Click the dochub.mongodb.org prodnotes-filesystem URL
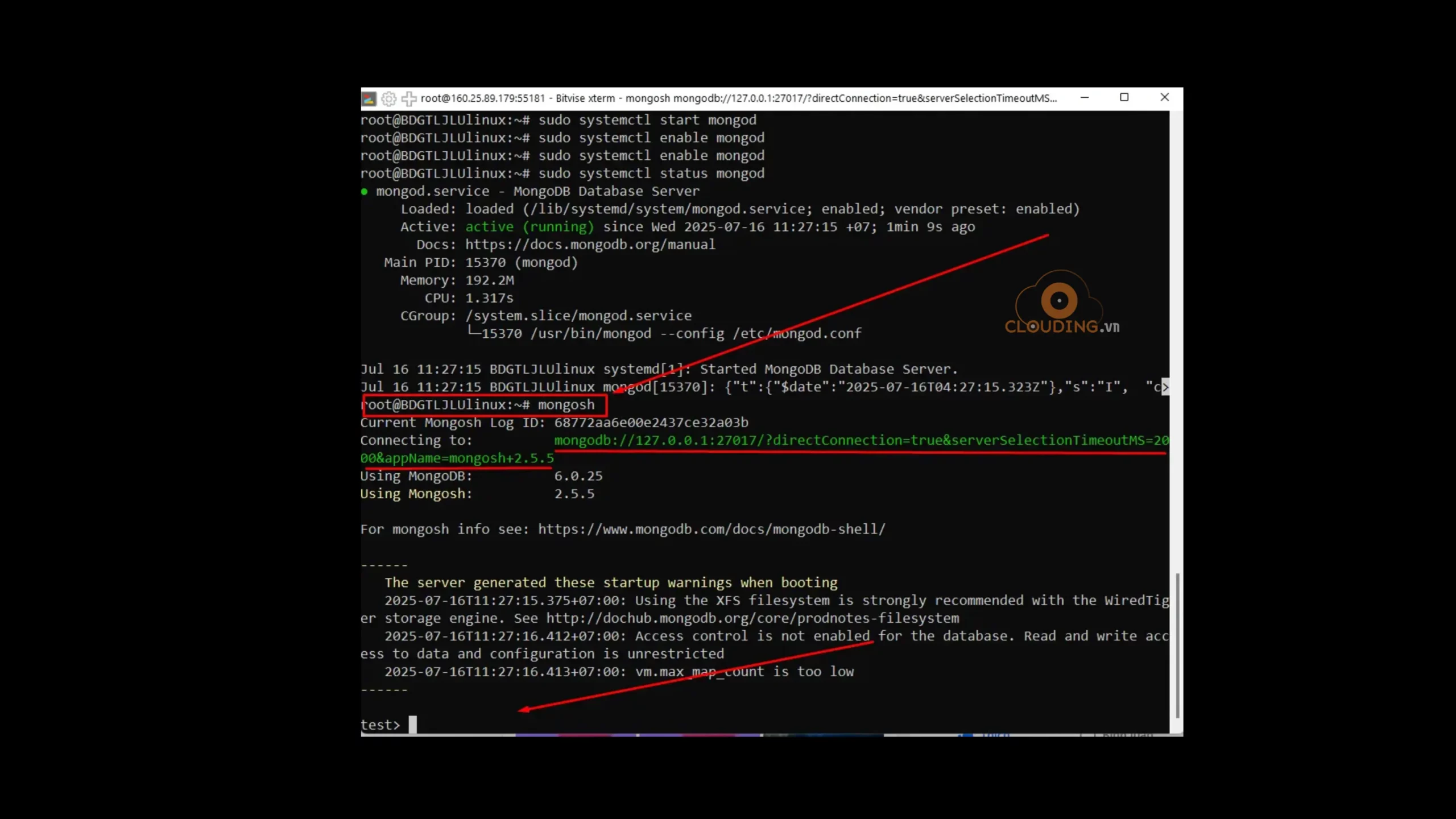The width and height of the screenshot is (1456, 819). pyautogui.click(x=752, y=618)
